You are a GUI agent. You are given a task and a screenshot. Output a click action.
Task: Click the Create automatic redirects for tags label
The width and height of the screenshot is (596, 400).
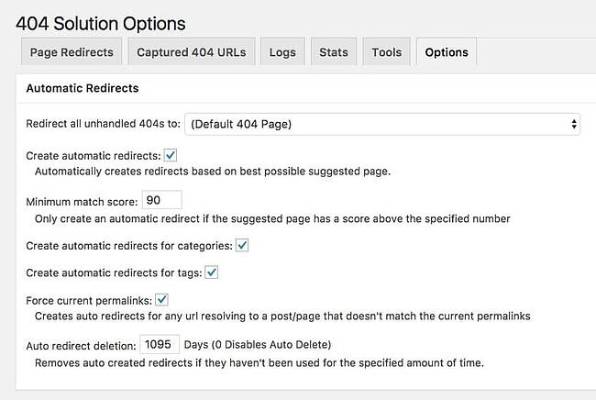(114, 273)
